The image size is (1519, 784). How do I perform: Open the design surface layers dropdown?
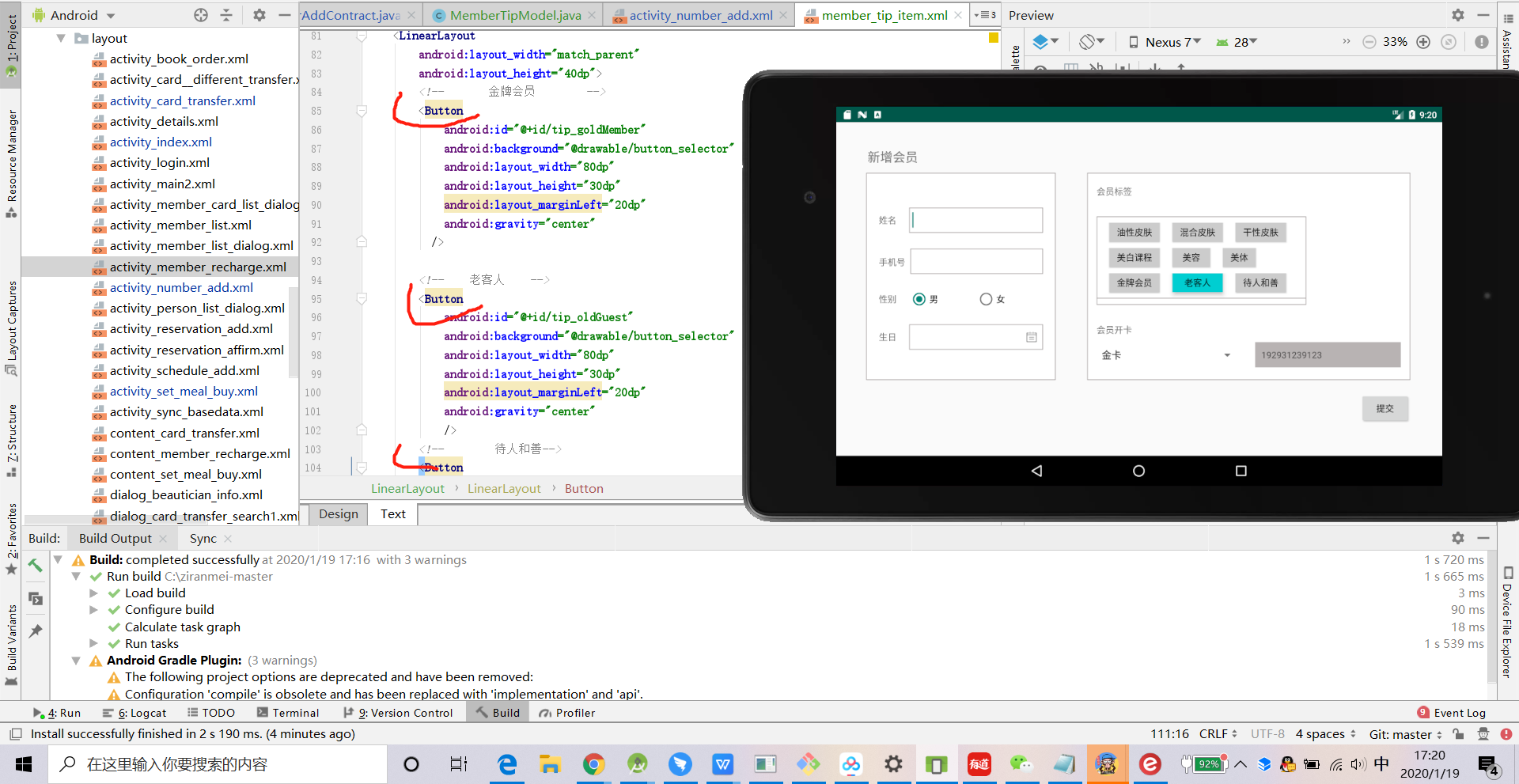click(x=1045, y=42)
